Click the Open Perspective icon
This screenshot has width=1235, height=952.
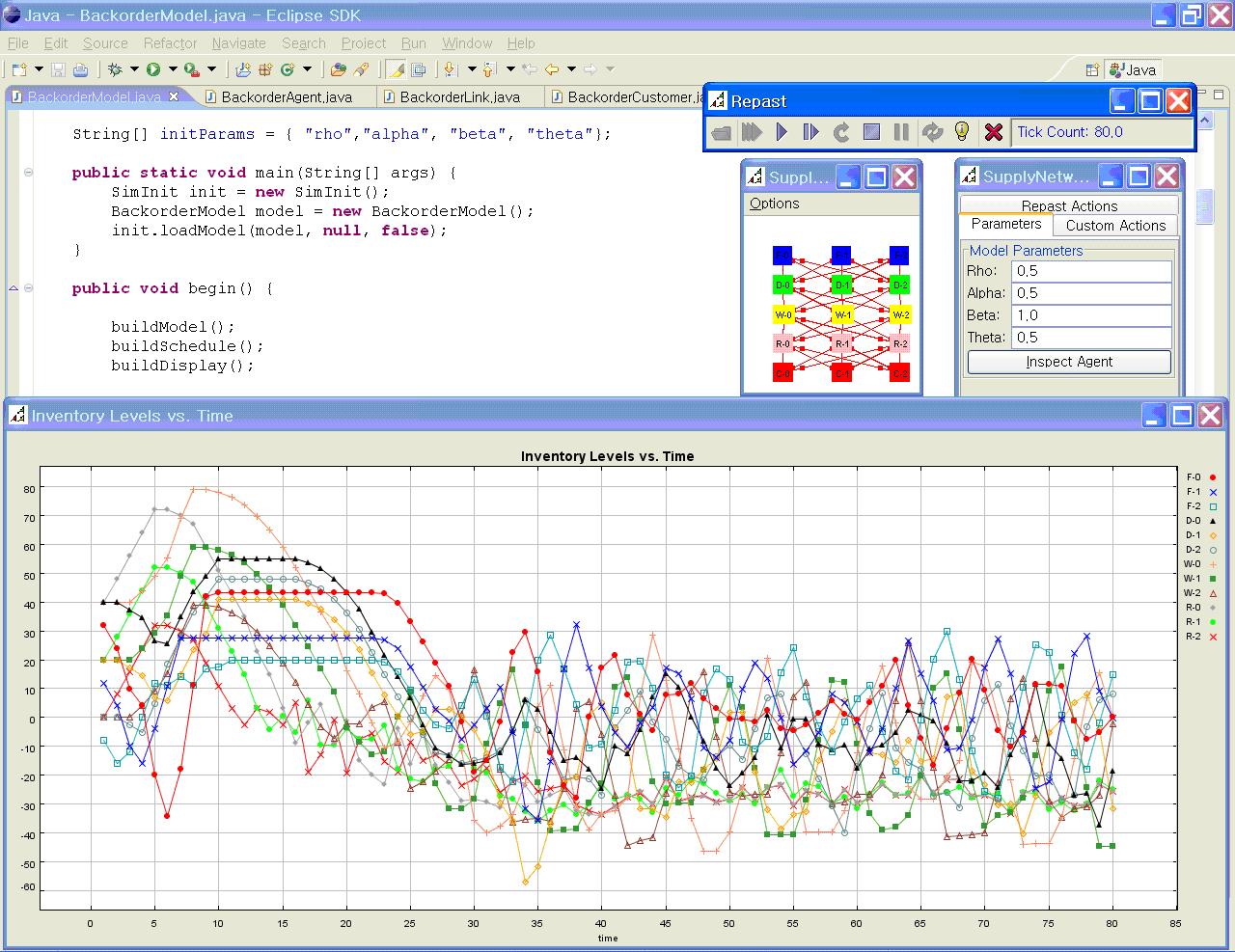(x=1092, y=69)
